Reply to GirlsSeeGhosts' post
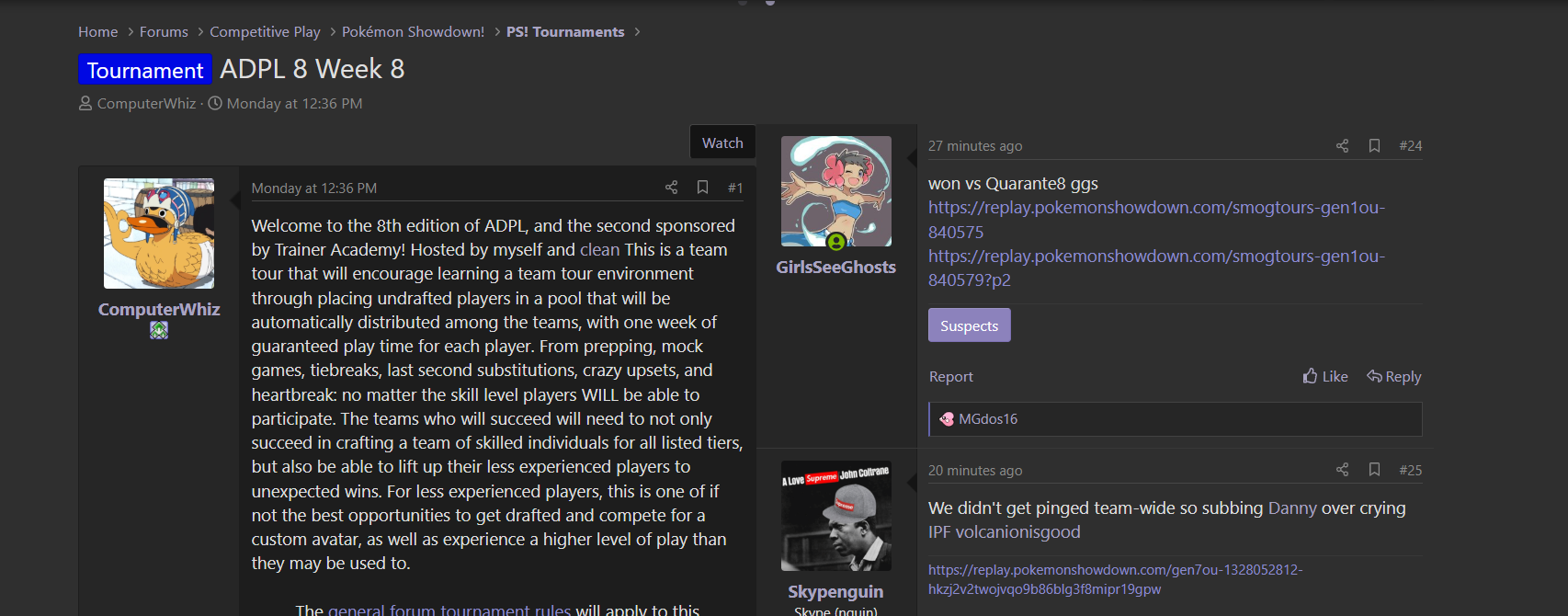This screenshot has height=616, width=1568. tap(1393, 376)
